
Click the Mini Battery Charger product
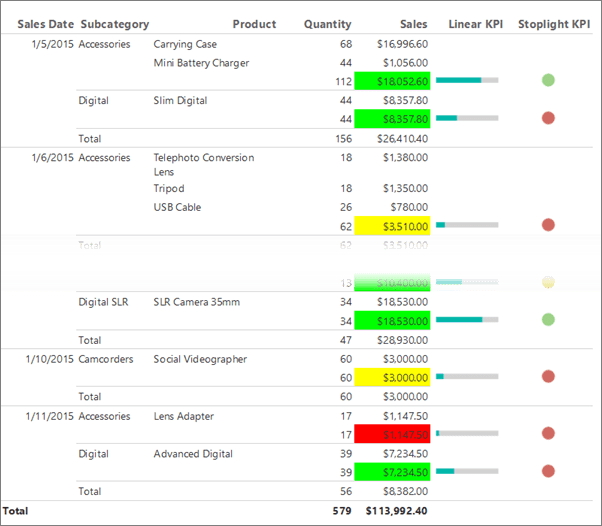click(201, 63)
